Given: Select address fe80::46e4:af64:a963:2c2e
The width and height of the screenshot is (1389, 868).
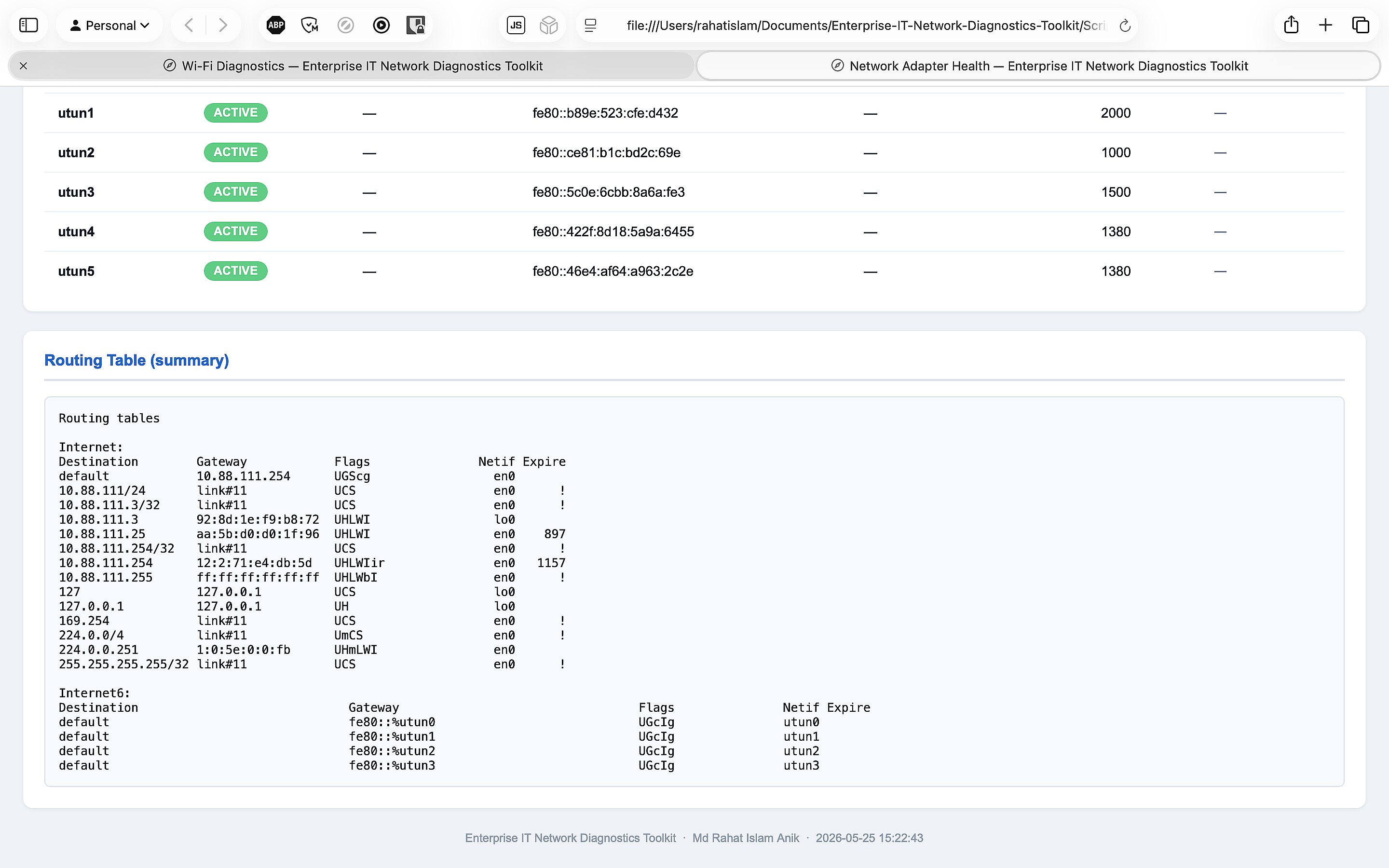Looking at the screenshot, I should (613, 271).
